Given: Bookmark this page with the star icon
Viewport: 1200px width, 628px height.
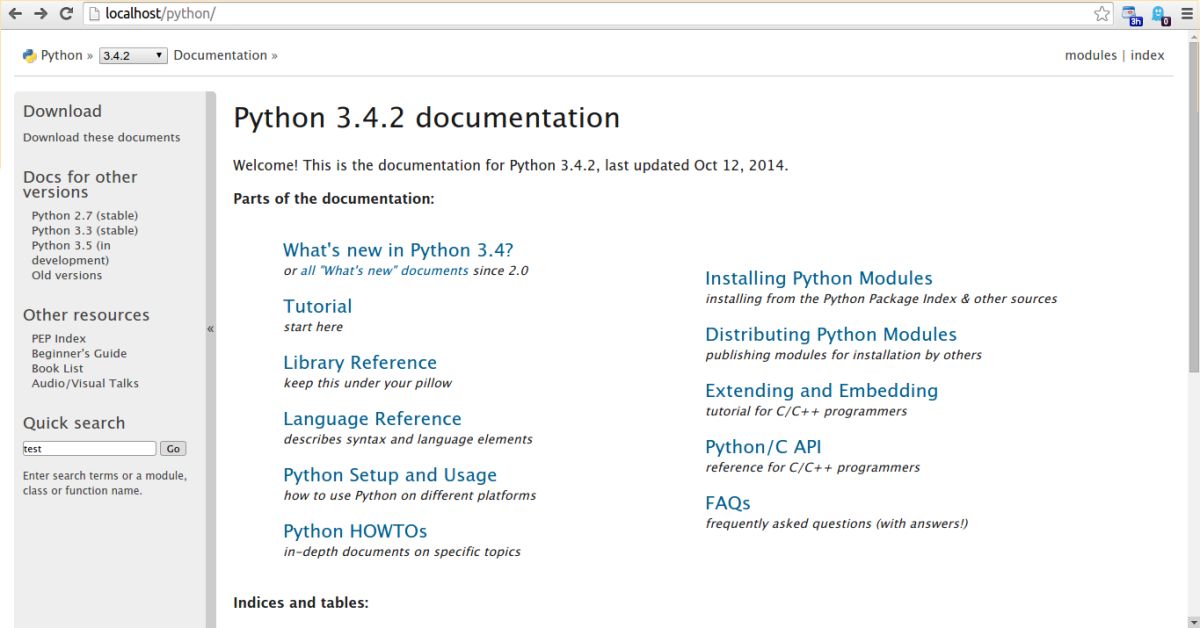Looking at the screenshot, I should pyautogui.click(x=1102, y=14).
